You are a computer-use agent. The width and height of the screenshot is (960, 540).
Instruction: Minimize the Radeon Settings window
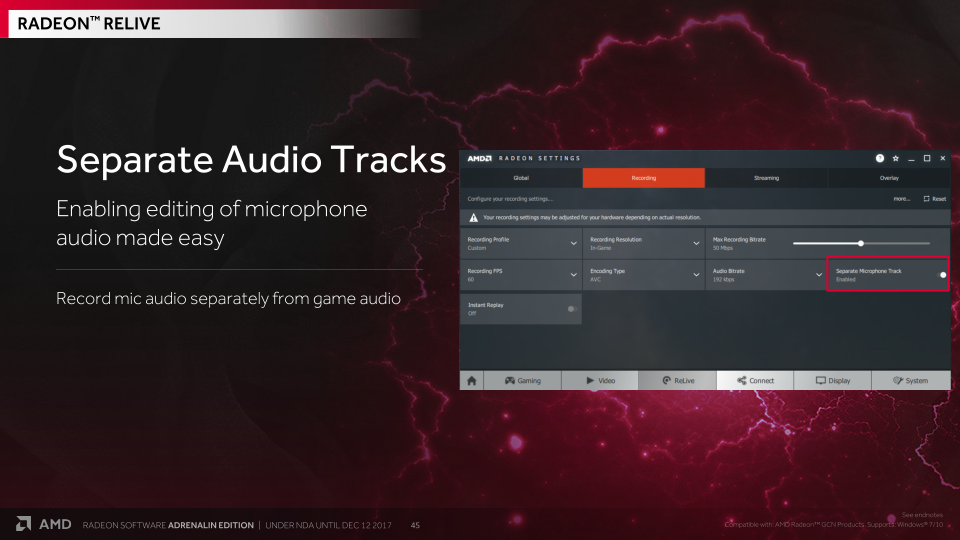pyautogui.click(x=911, y=159)
